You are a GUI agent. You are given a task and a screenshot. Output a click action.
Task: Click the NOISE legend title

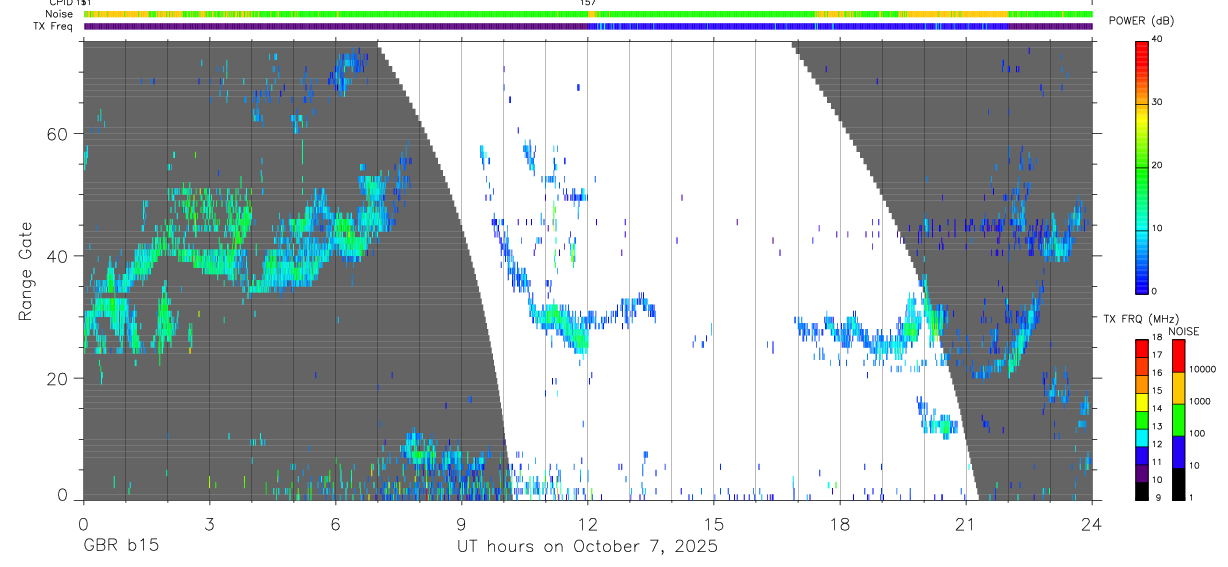(x=1184, y=331)
